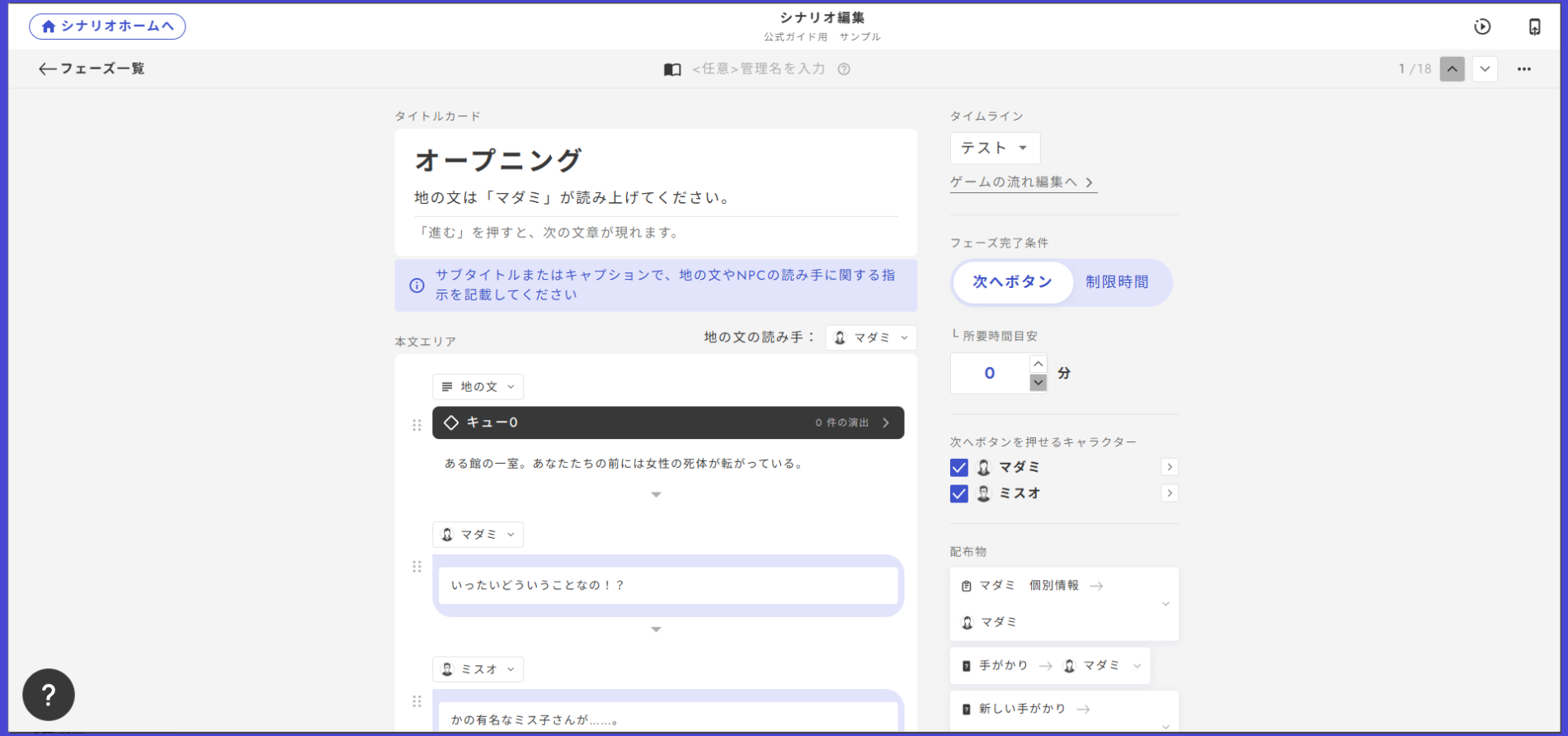Go to next phase with down arrow

click(1485, 69)
